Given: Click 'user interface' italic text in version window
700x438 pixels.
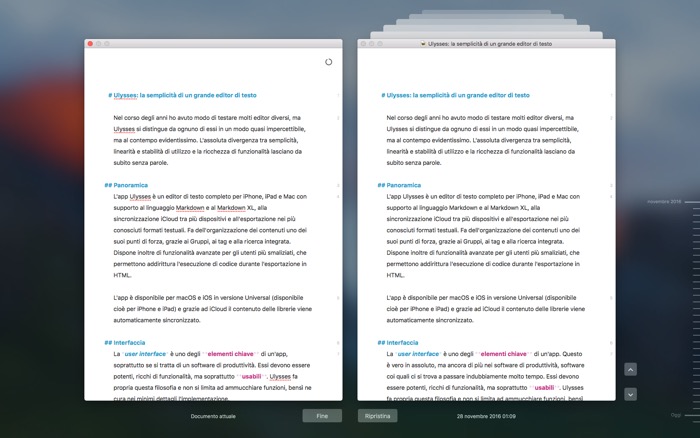Looking at the screenshot, I should pyautogui.click(x=418, y=354).
